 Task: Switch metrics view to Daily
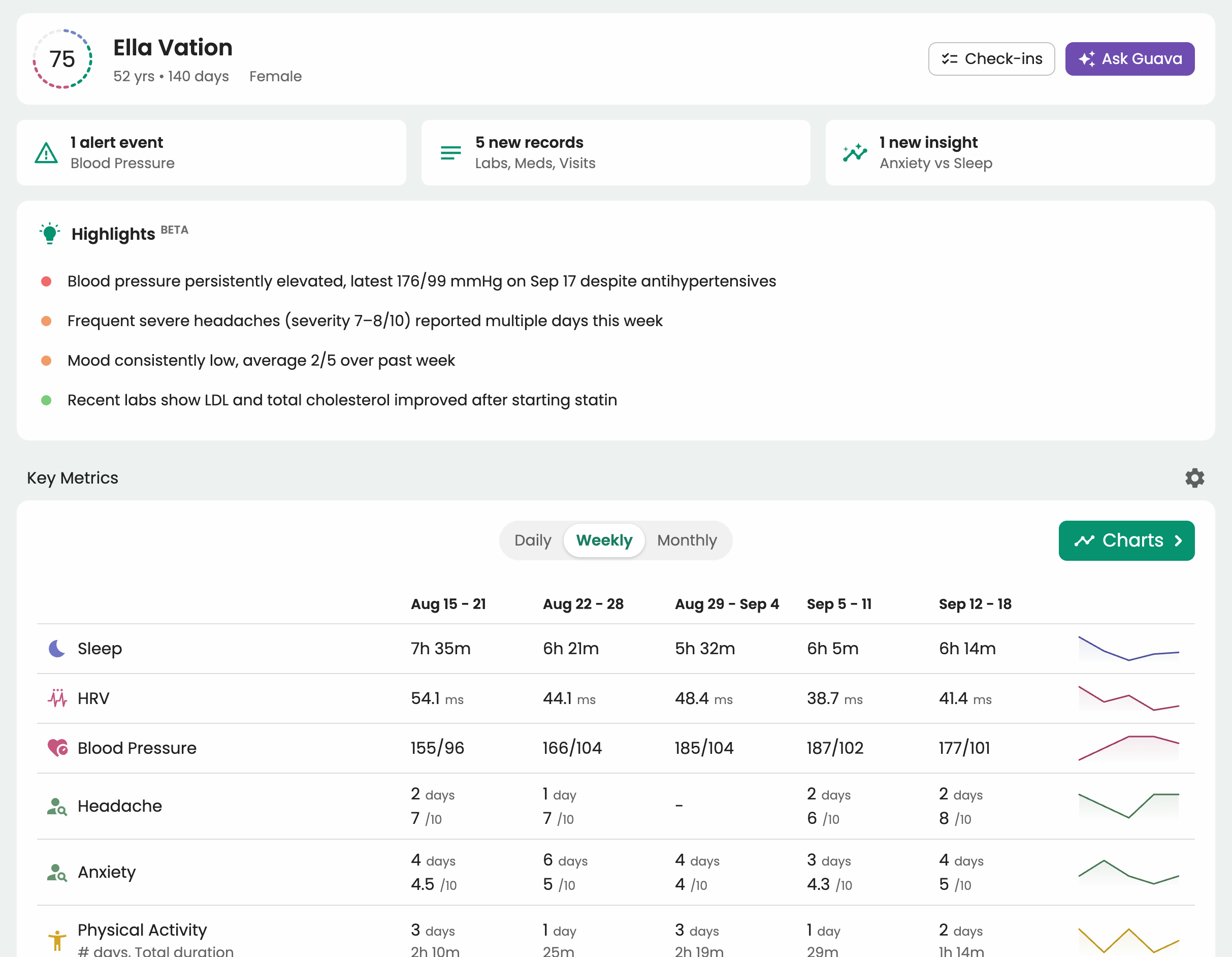(533, 540)
